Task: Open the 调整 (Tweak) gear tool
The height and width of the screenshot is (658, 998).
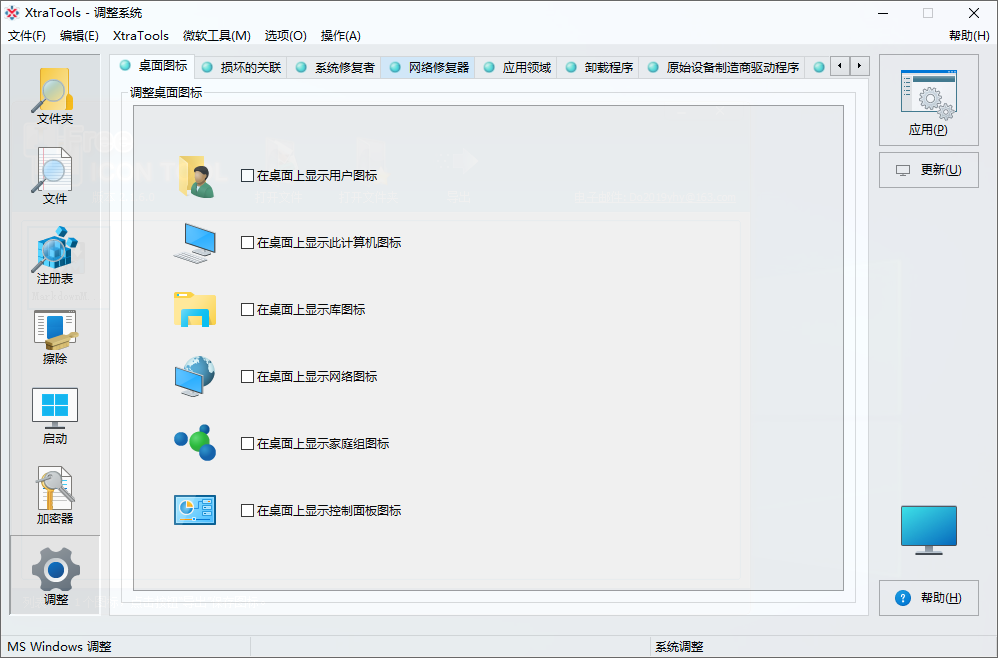Action: click(x=54, y=570)
